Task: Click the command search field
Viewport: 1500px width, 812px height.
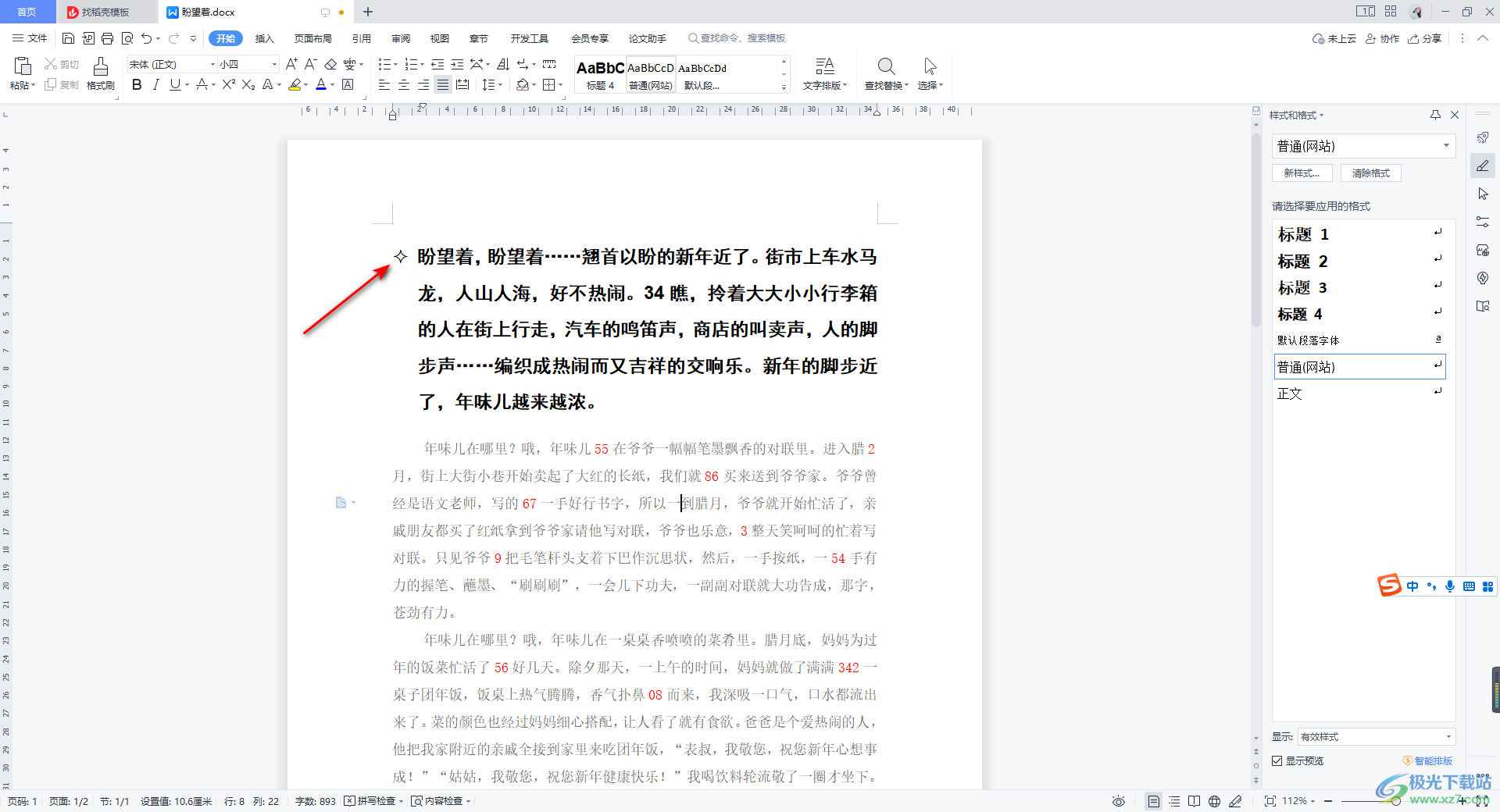Action: [x=737, y=38]
